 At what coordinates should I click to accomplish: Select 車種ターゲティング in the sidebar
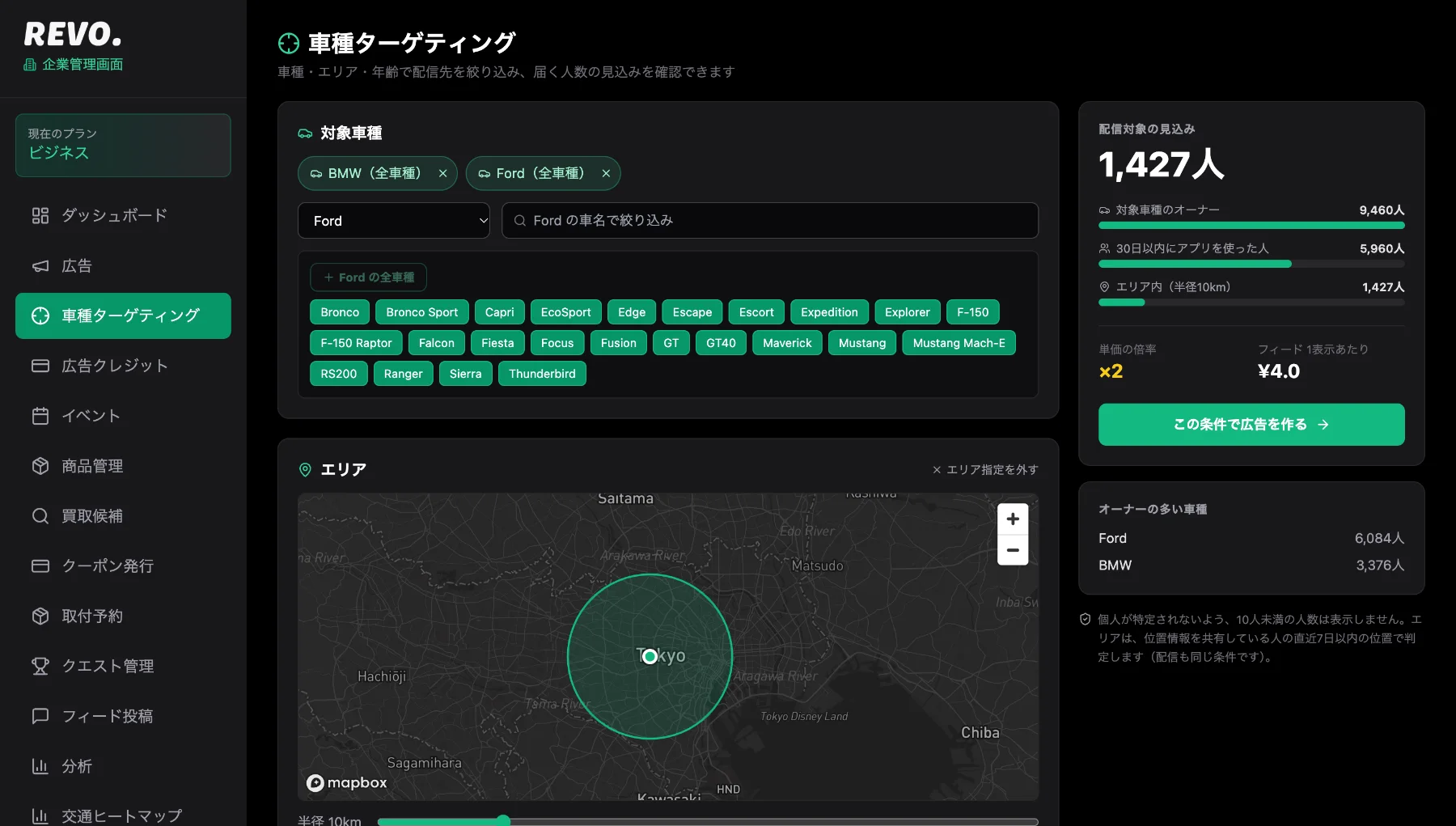[123, 316]
